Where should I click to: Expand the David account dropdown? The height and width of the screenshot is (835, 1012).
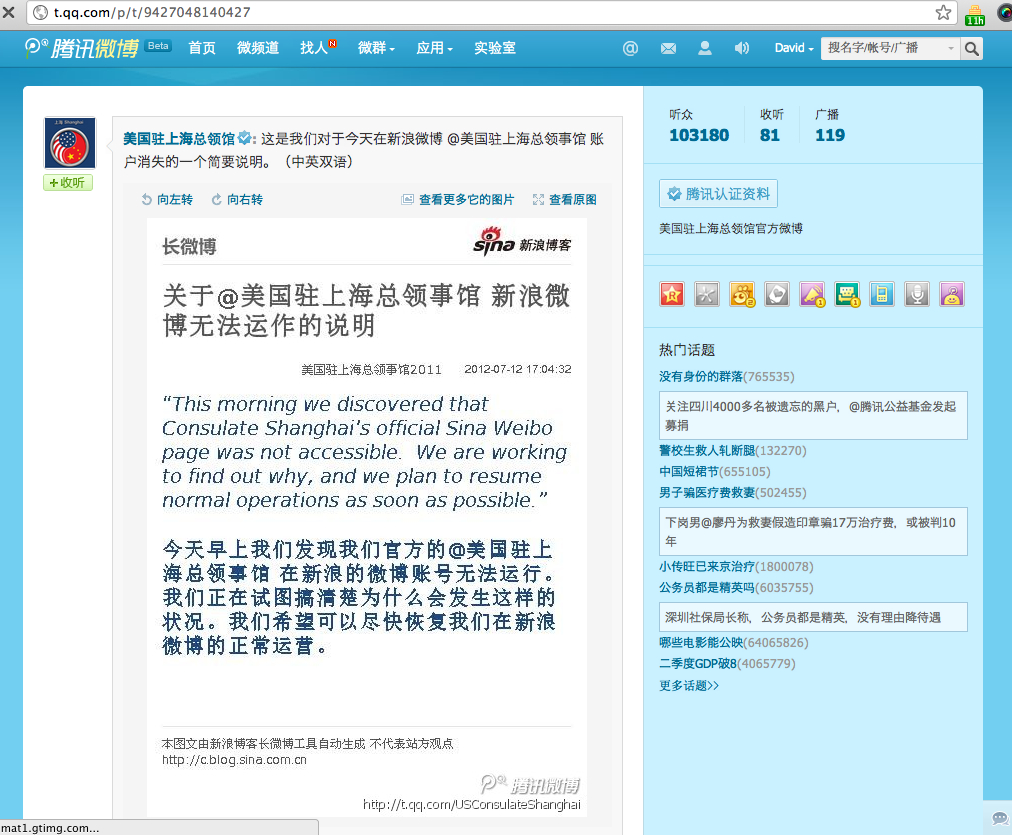click(x=794, y=48)
